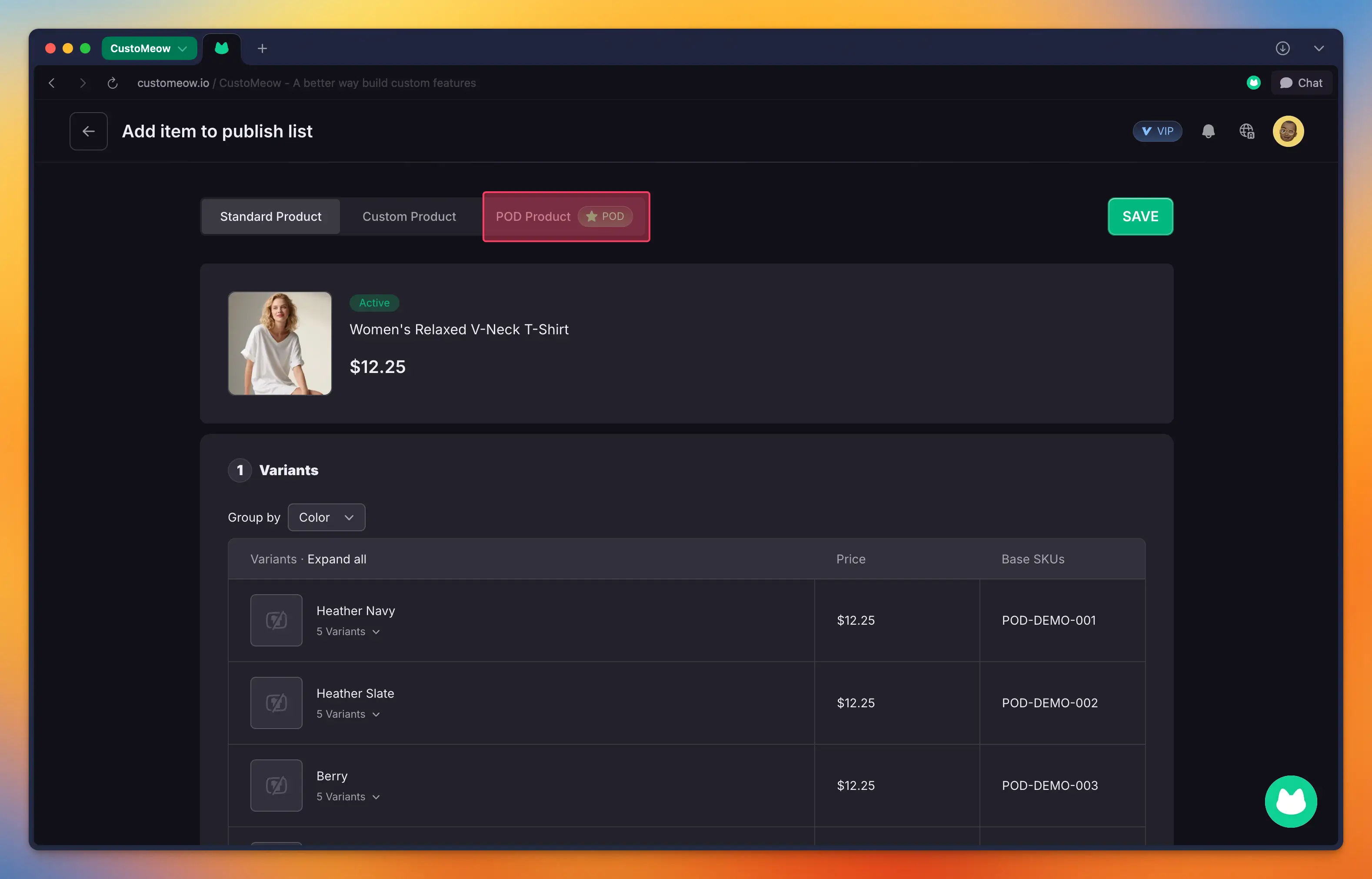Click SKU POD-DEMO-002
The width and height of the screenshot is (1372, 879).
(1049, 703)
